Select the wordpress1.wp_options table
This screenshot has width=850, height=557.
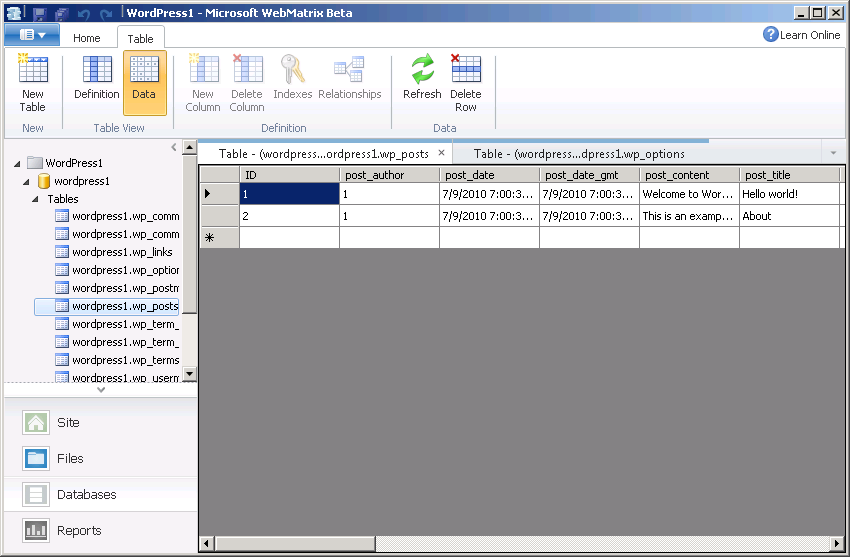point(117,270)
